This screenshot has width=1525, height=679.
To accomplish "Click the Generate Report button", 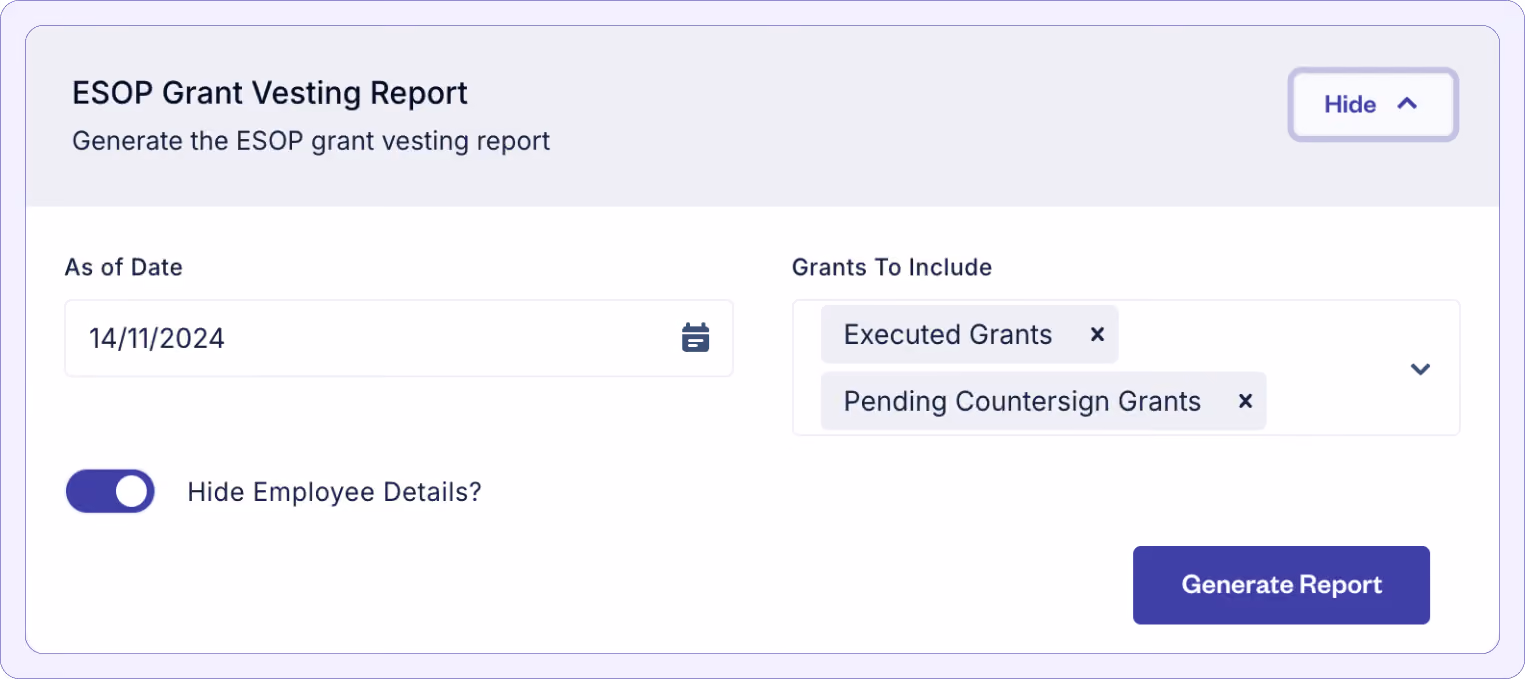I will [x=1281, y=585].
